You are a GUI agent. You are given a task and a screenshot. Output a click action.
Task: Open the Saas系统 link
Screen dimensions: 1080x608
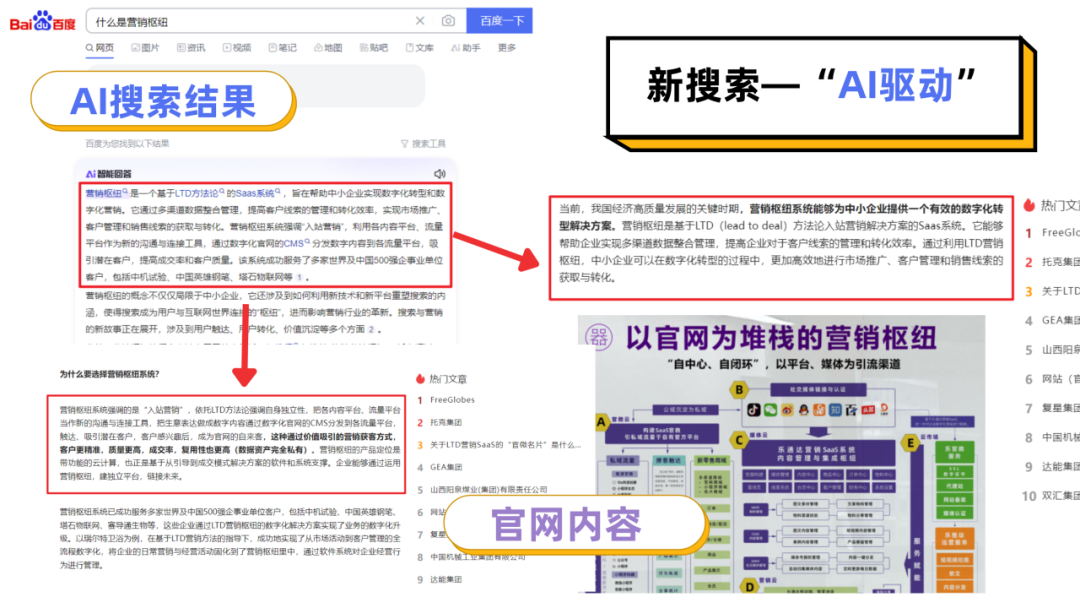(x=258, y=193)
